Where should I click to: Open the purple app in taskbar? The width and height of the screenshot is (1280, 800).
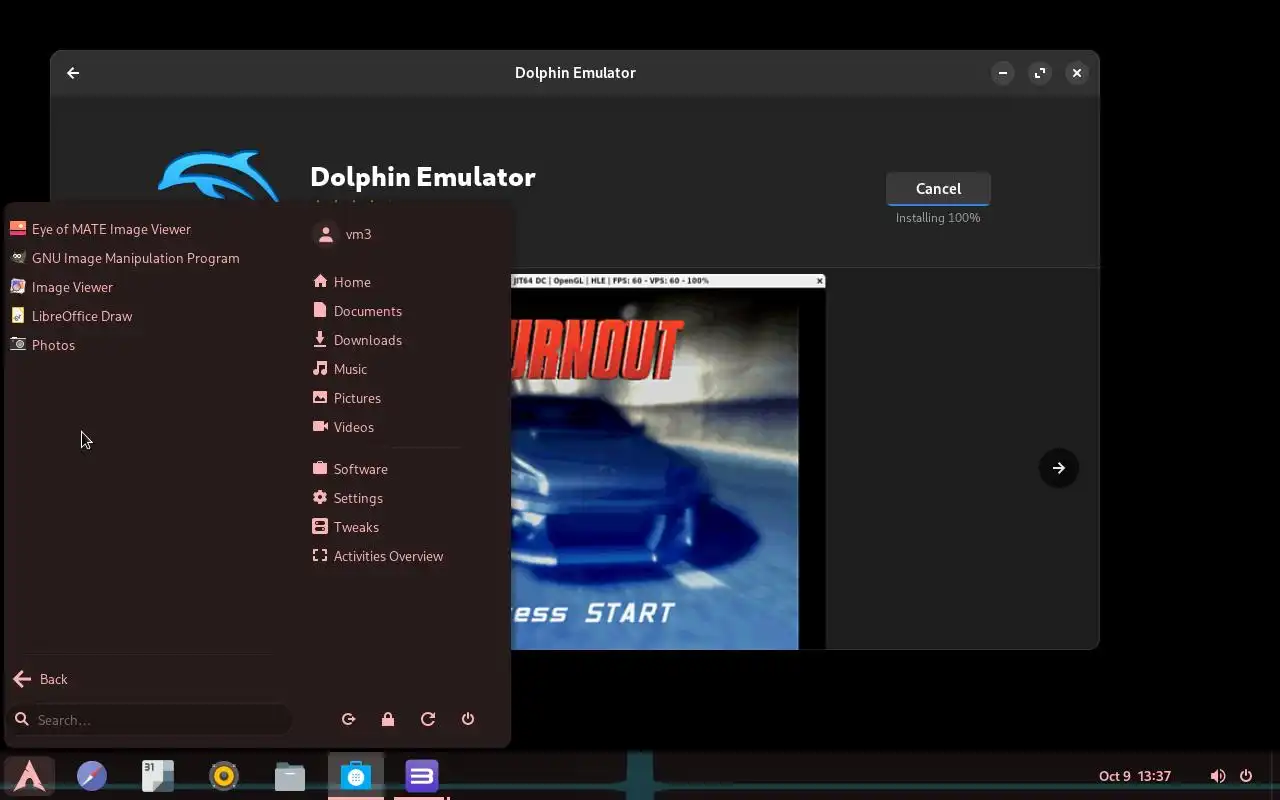tap(422, 776)
